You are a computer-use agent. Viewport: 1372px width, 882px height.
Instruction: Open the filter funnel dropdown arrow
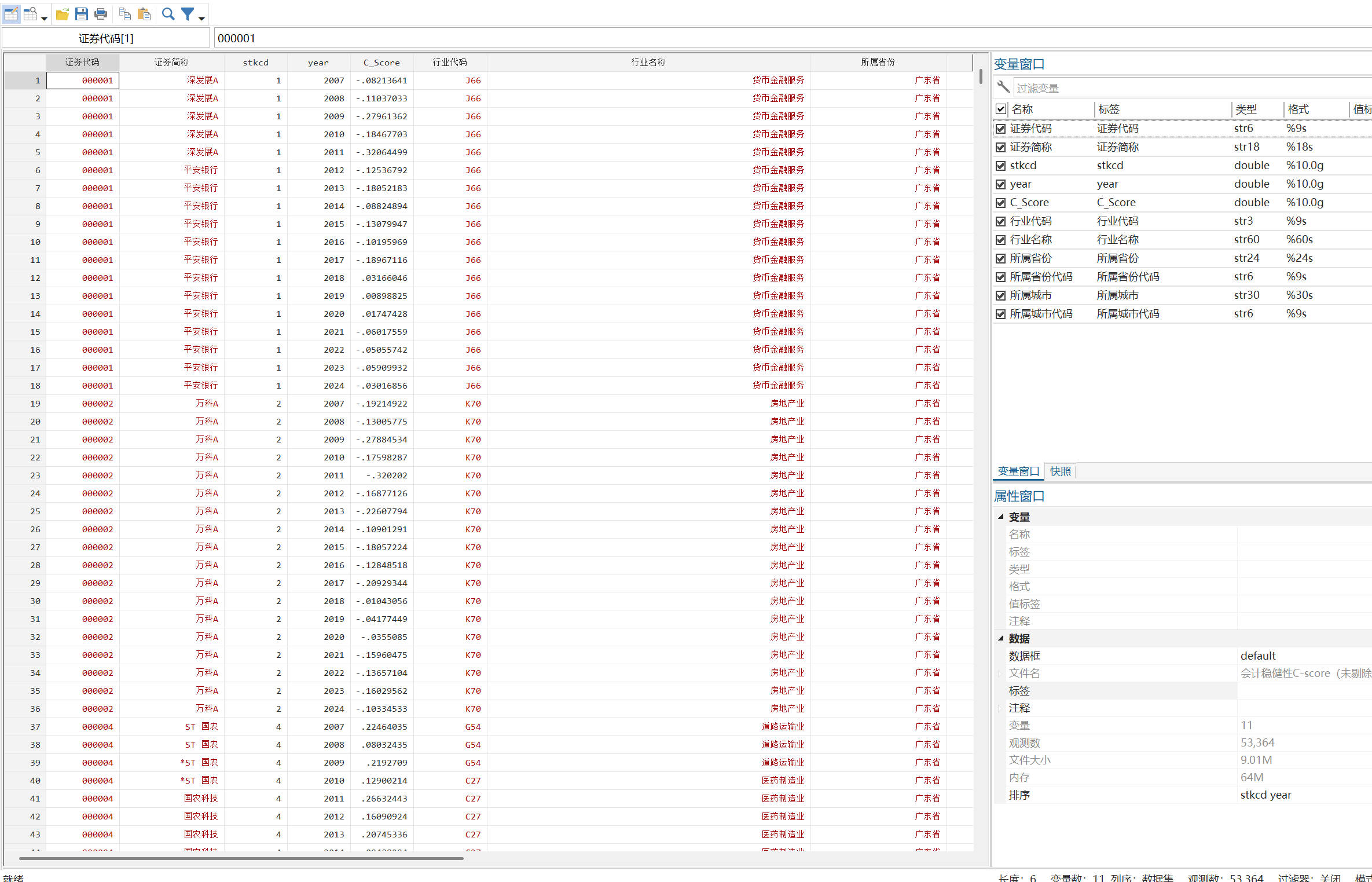click(x=201, y=19)
